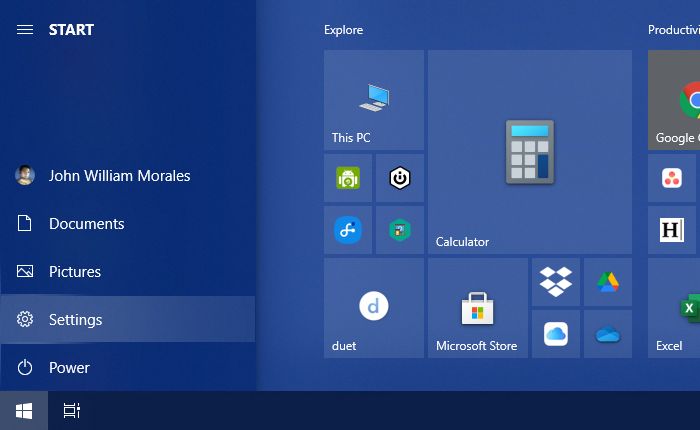
Task: Open the Power options
Action: click(128, 367)
